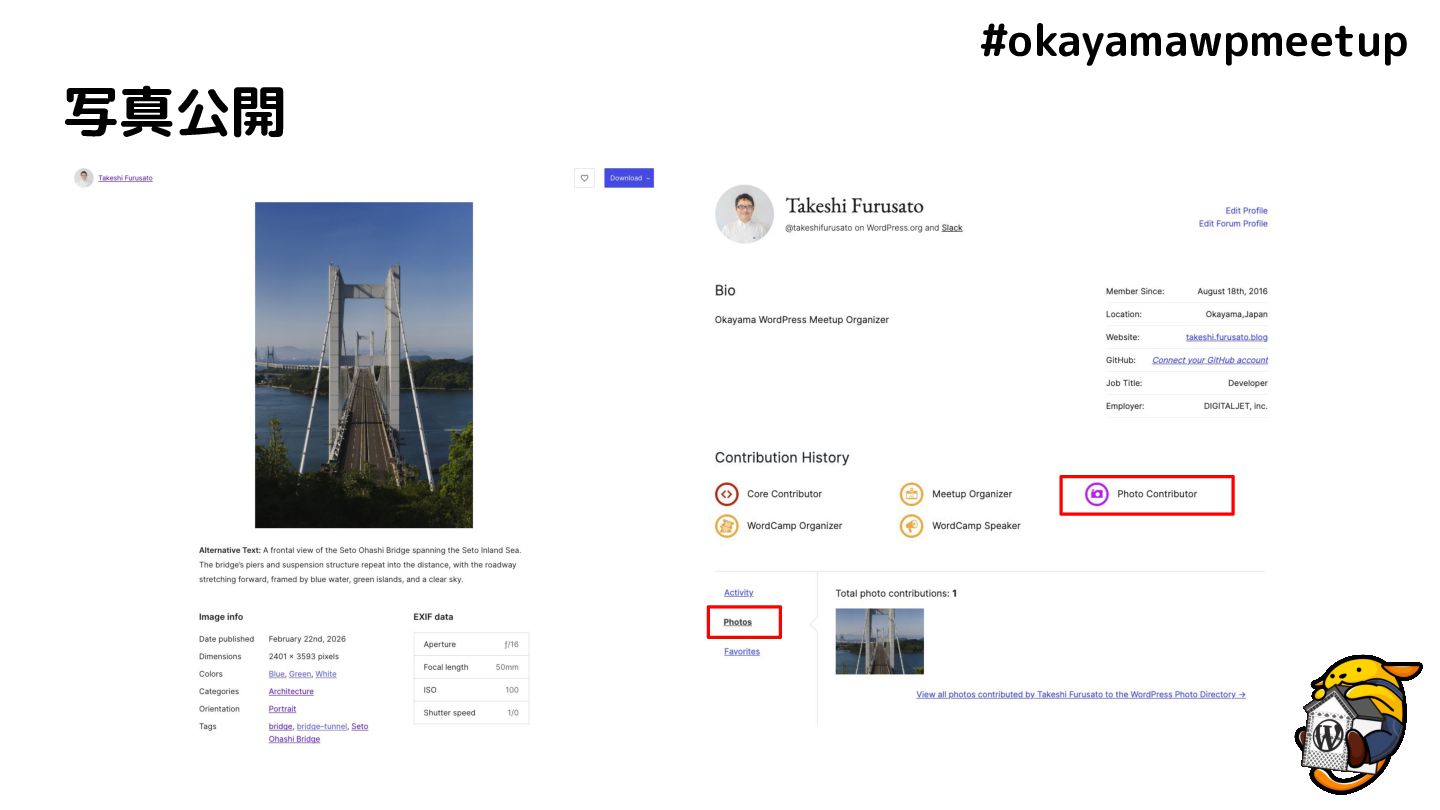Click Takeshi Furusato author link above photo

tap(125, 178)
